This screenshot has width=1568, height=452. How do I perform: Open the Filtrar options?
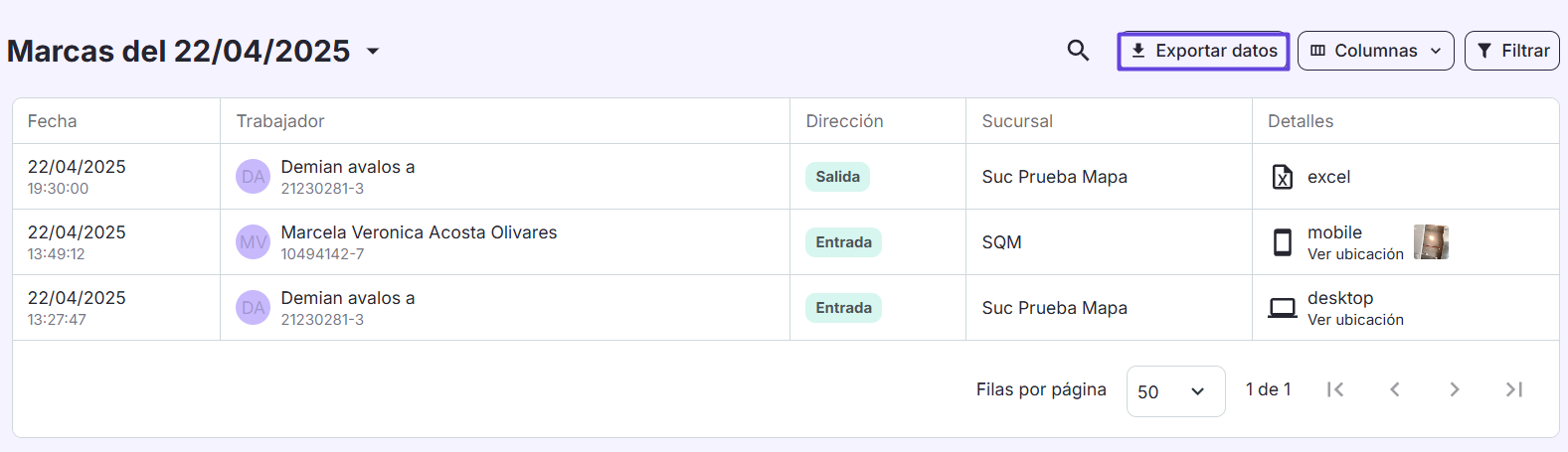tap(1512, 51)
